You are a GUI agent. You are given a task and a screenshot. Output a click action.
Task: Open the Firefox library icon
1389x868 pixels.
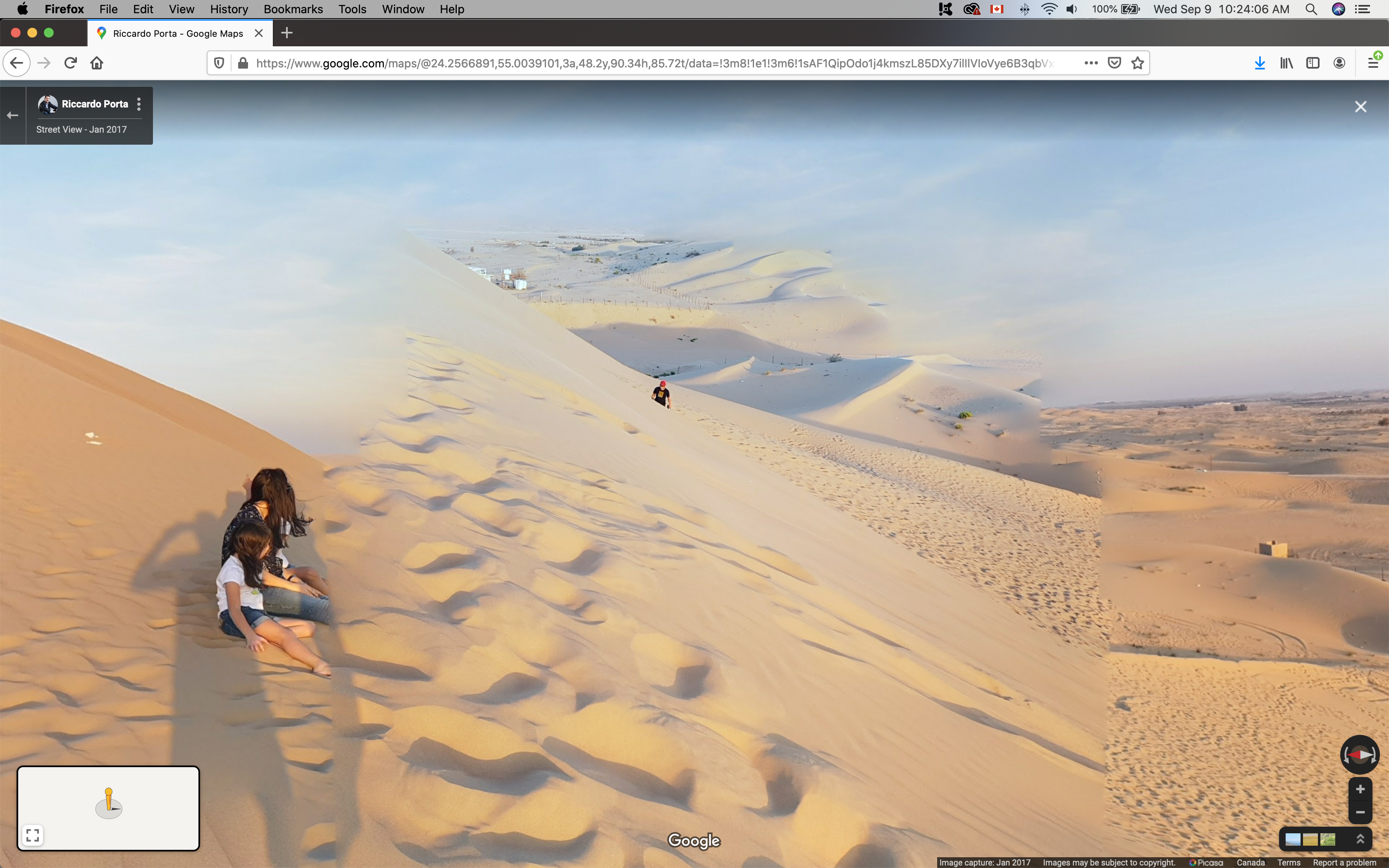(1286, 63)
